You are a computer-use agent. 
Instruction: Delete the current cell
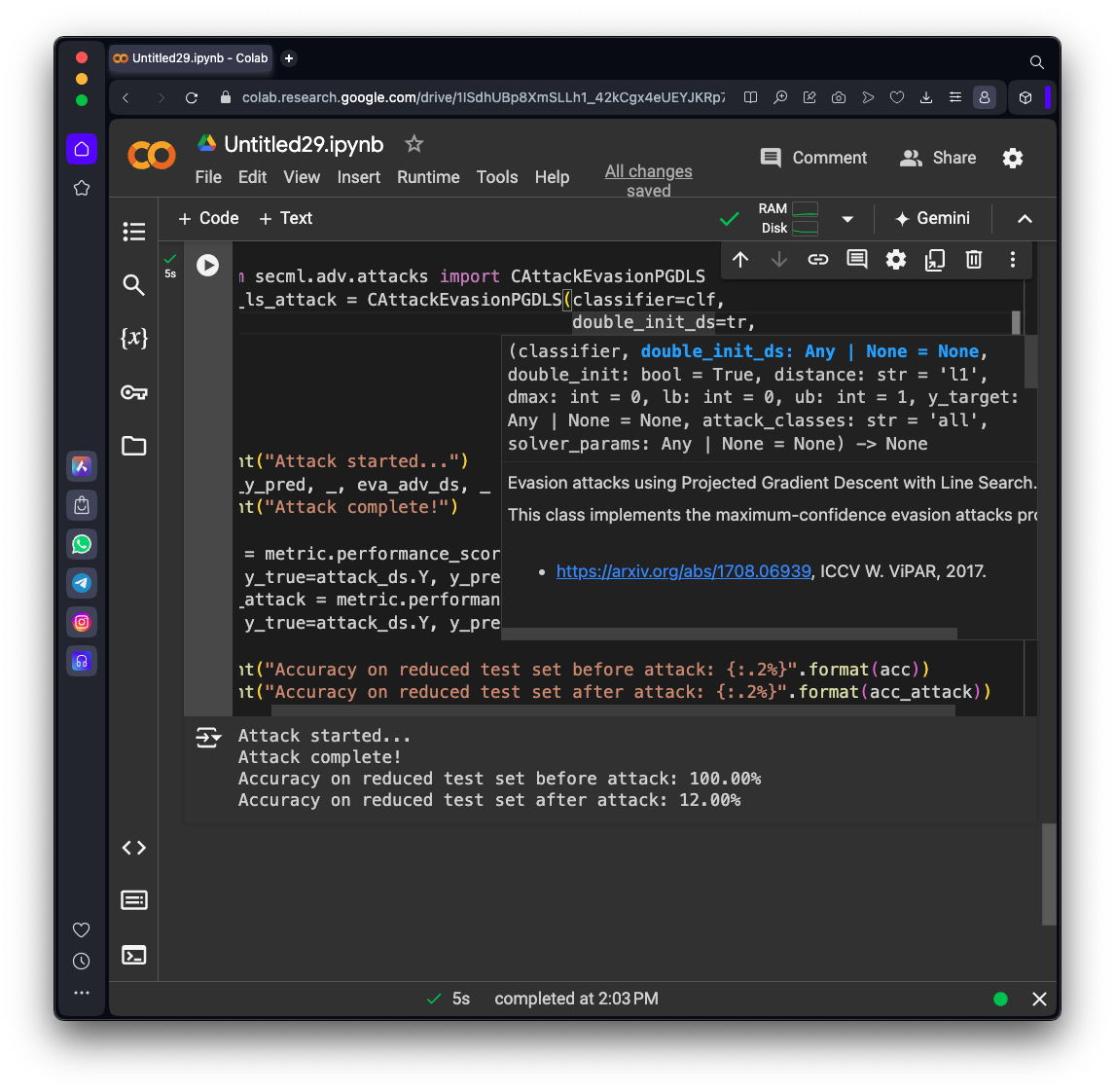coord(973,259)
